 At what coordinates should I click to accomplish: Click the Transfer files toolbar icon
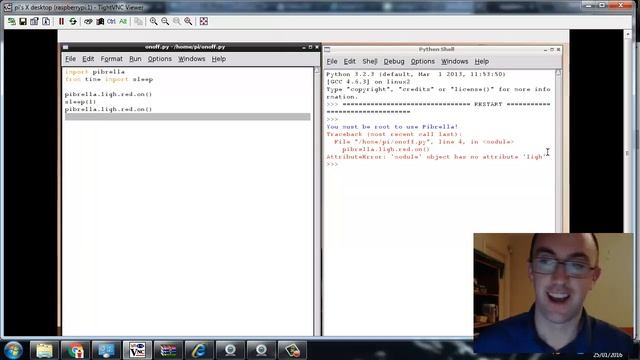138,21
